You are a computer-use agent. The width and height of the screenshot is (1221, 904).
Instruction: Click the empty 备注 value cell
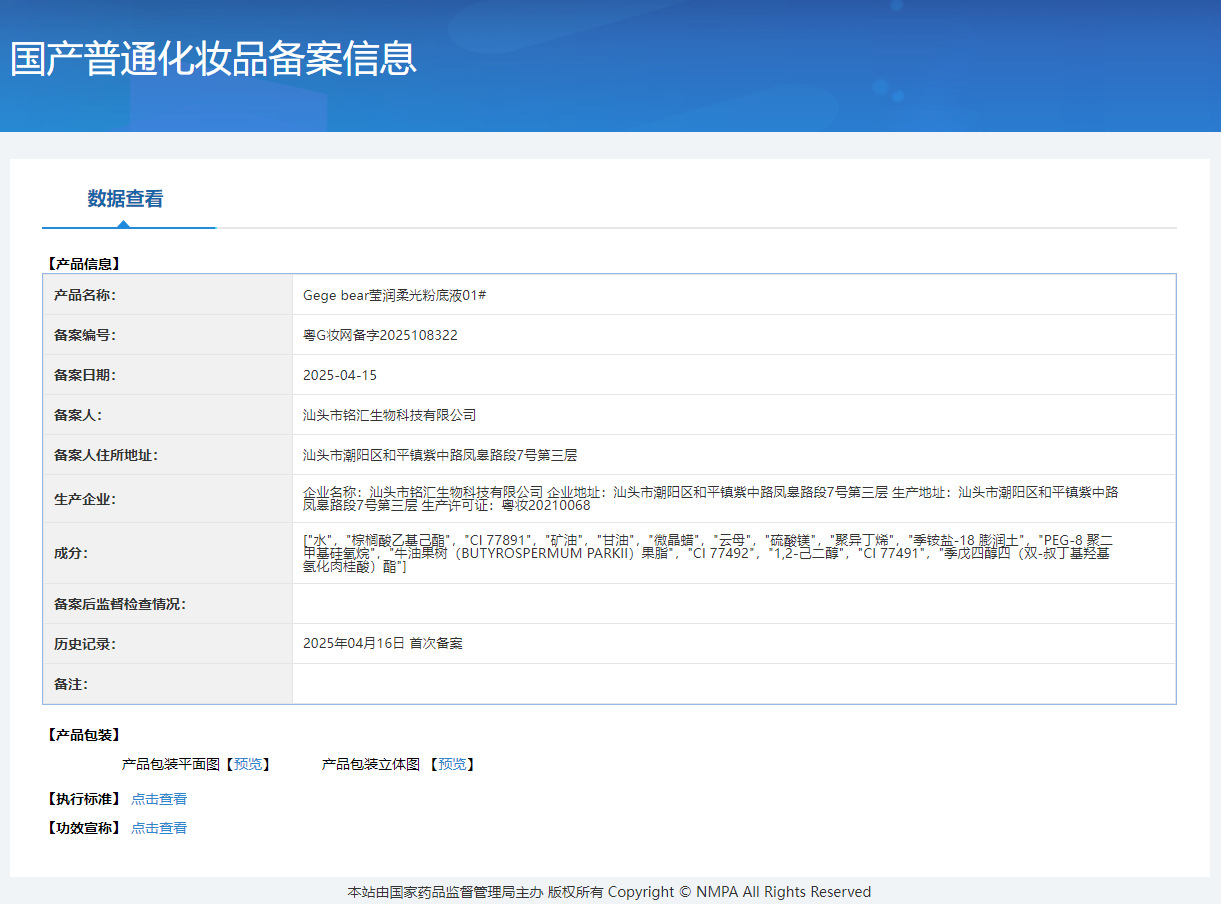[x=733, y=684]
